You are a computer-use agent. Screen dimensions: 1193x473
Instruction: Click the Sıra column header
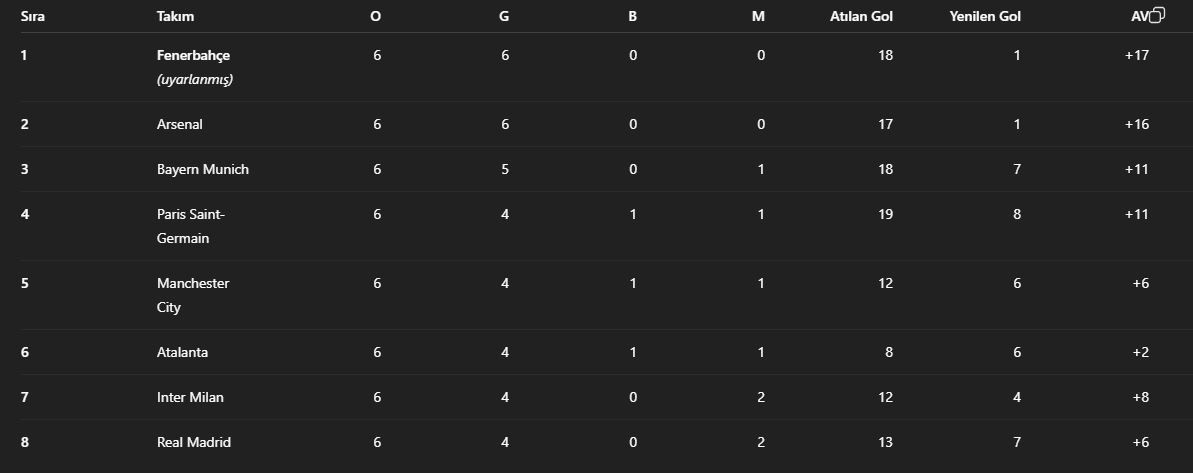(33, 17)
